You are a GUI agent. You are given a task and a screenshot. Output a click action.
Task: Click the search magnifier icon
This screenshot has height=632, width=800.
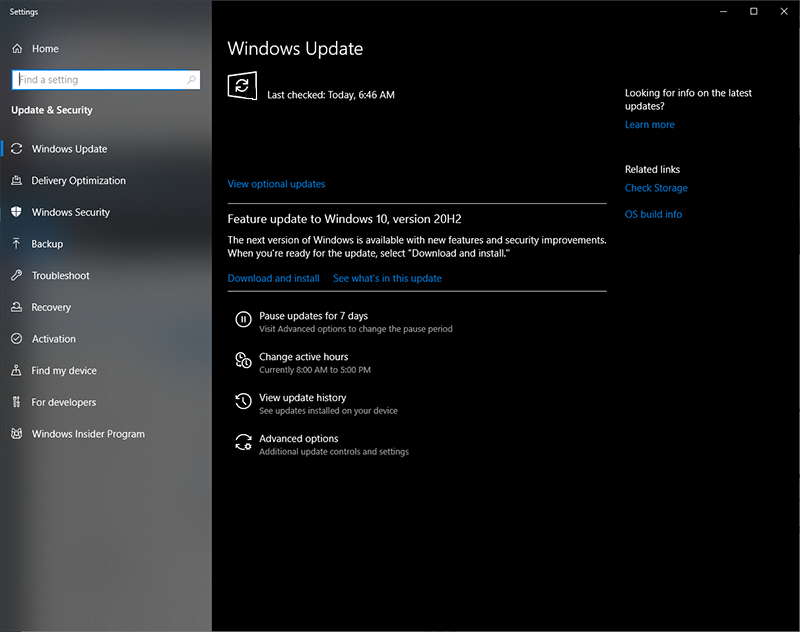pos(191,80)
